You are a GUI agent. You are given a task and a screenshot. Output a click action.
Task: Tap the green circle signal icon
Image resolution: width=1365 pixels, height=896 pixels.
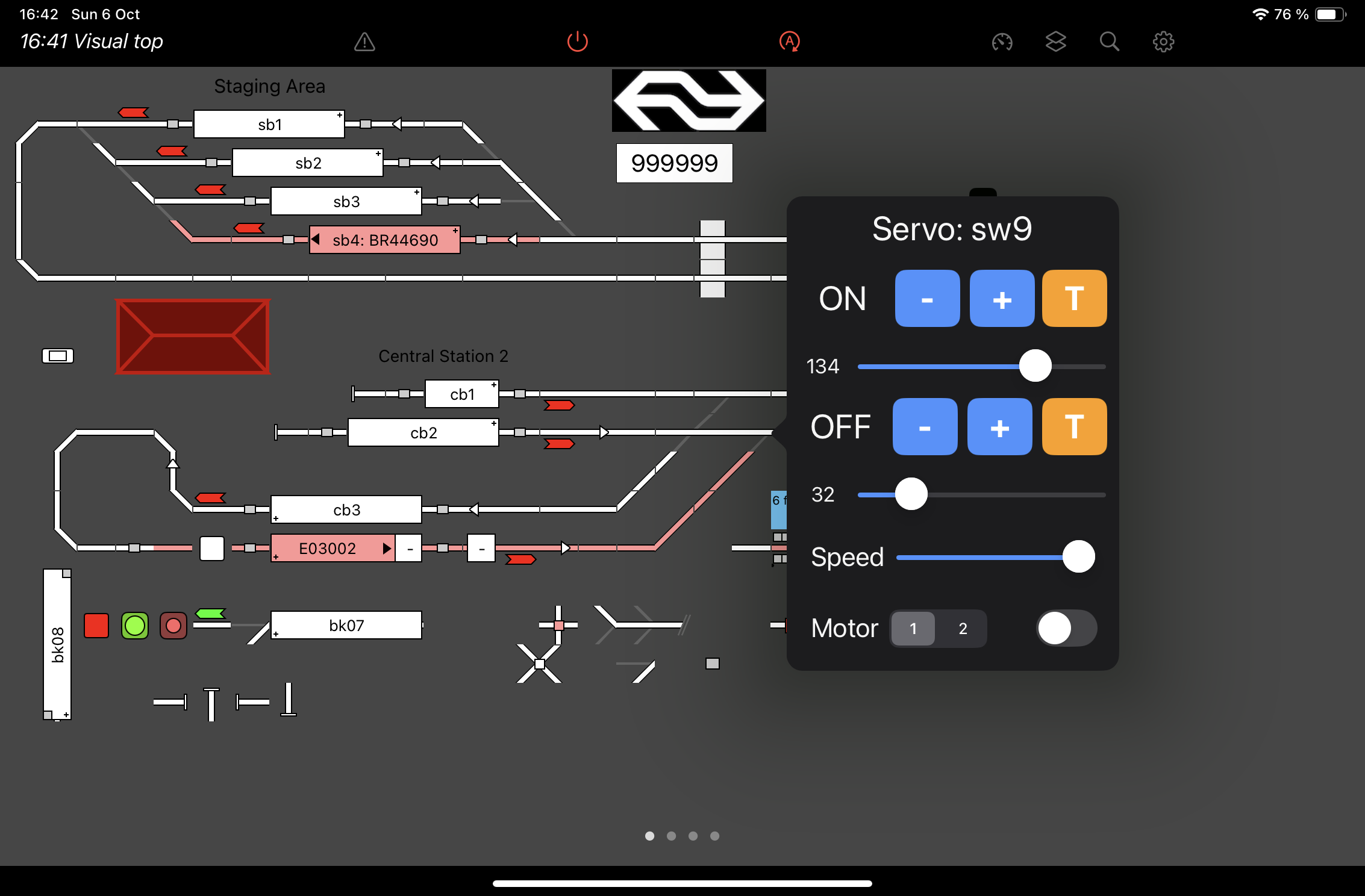point(135,626)
